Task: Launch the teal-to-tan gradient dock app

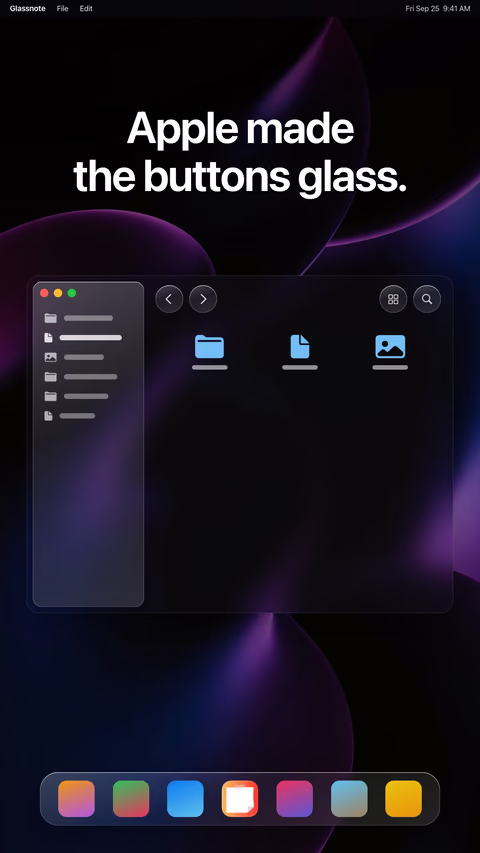Action: pos(349,799)
